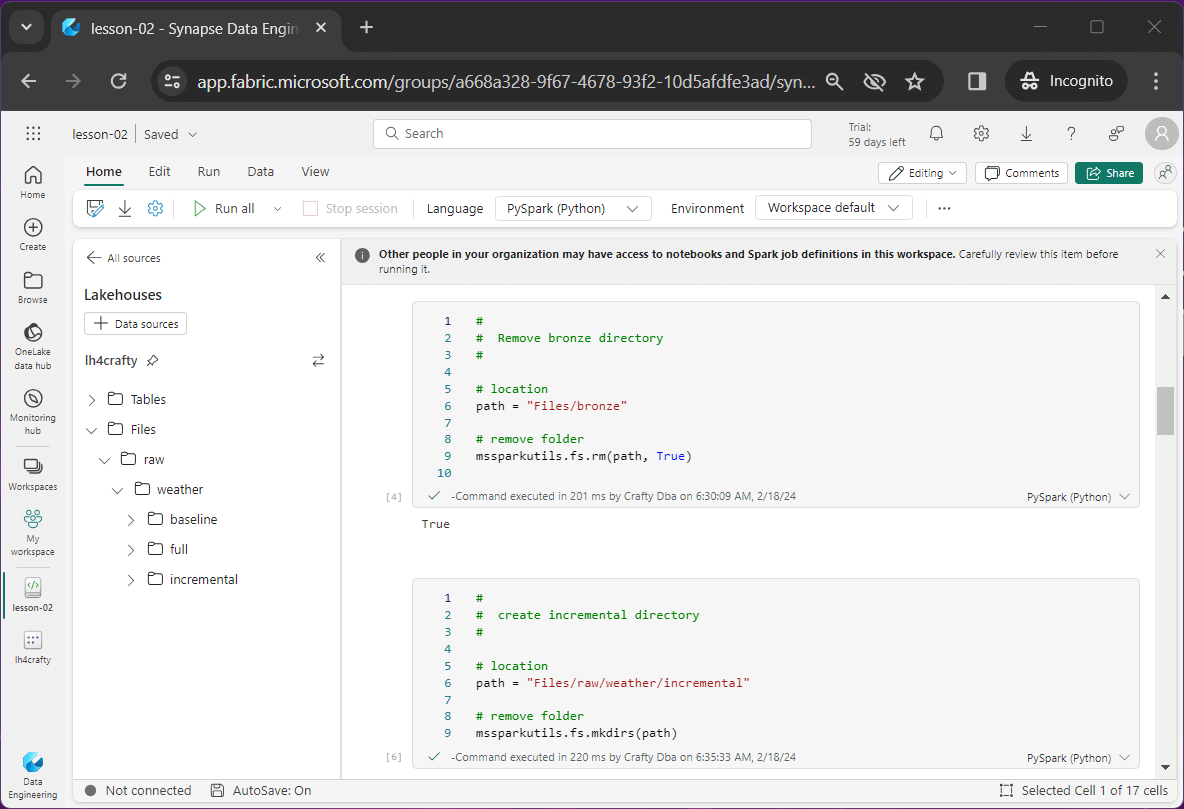Click the download icon in notebook toolbar

click(125, 208)
